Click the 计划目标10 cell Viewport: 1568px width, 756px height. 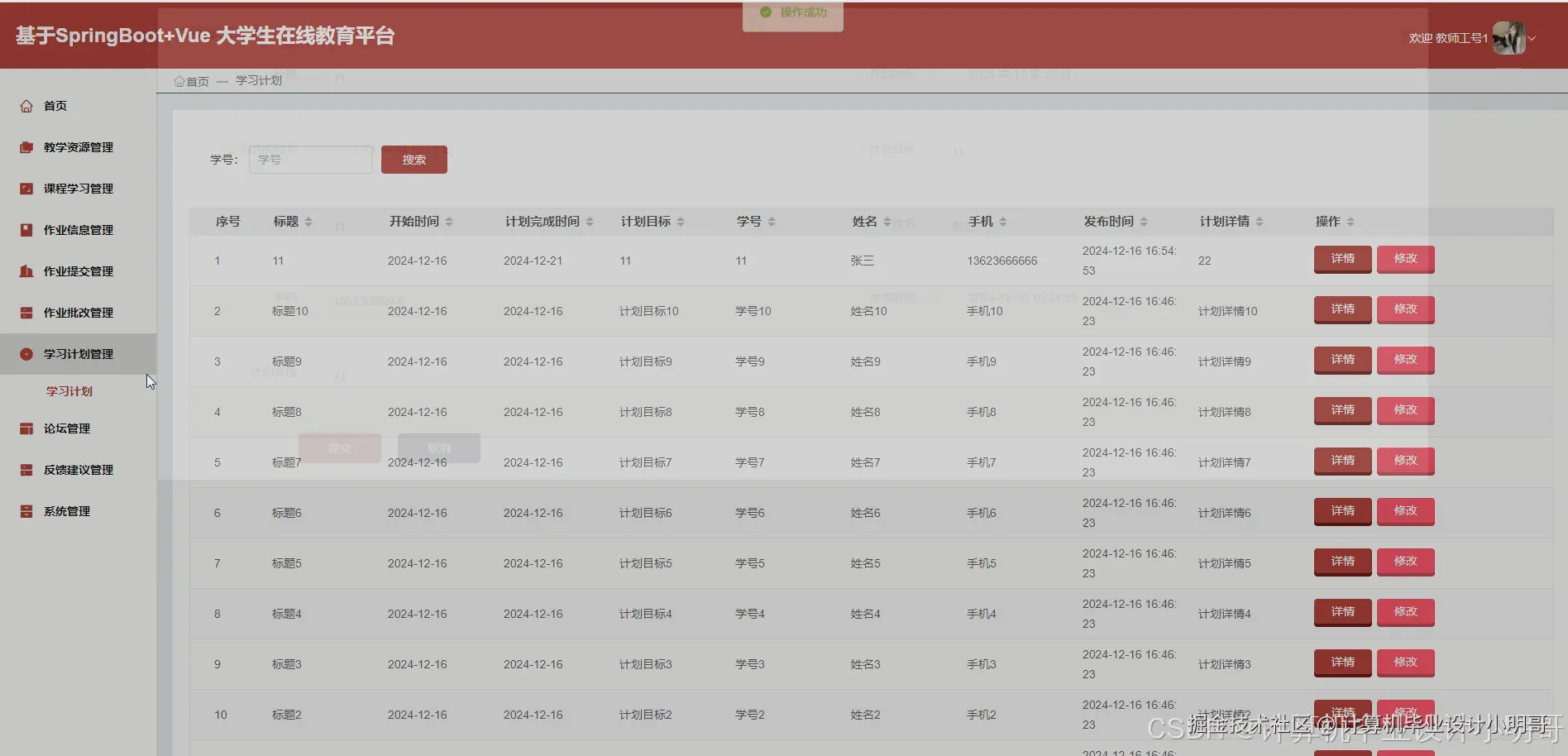pos(649,311)
